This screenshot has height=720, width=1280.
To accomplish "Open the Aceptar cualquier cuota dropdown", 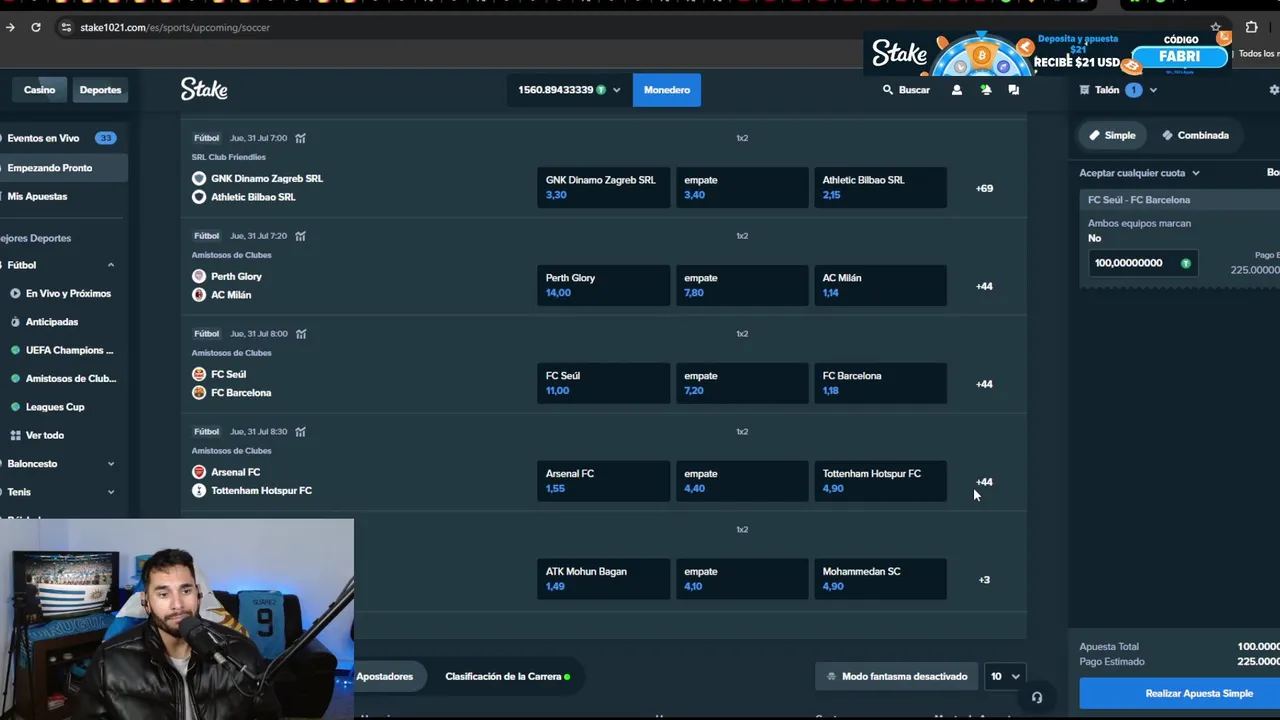I will coord(1139,173).
